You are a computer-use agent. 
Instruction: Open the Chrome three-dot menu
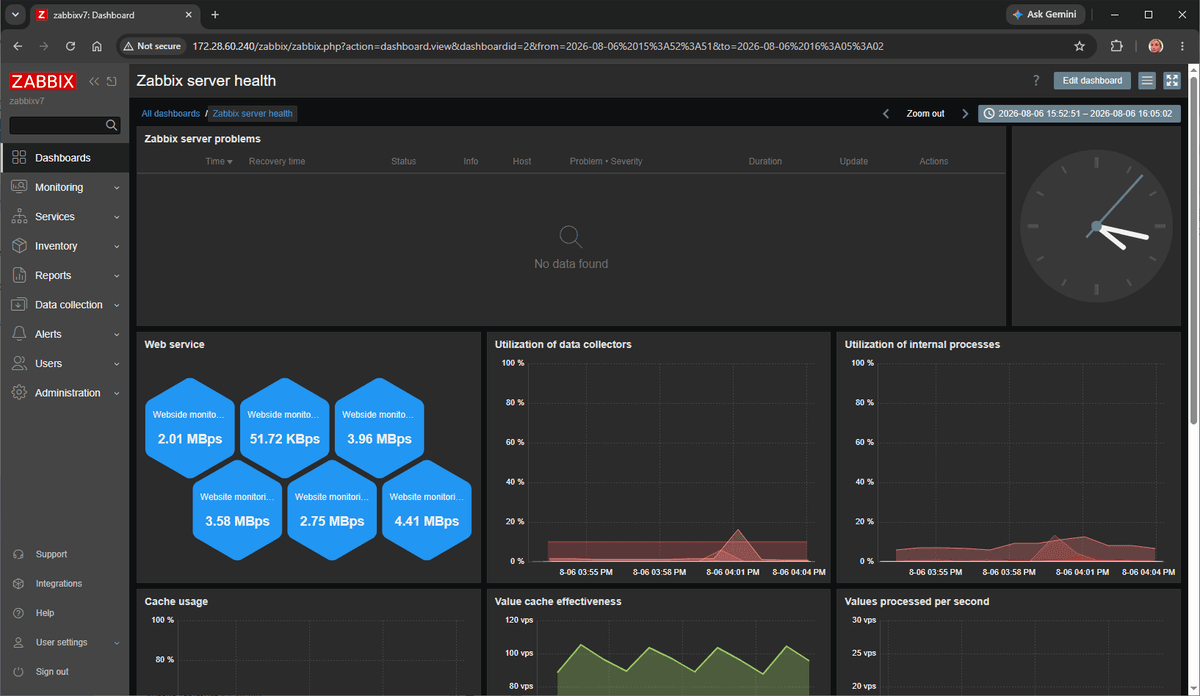1183,46
